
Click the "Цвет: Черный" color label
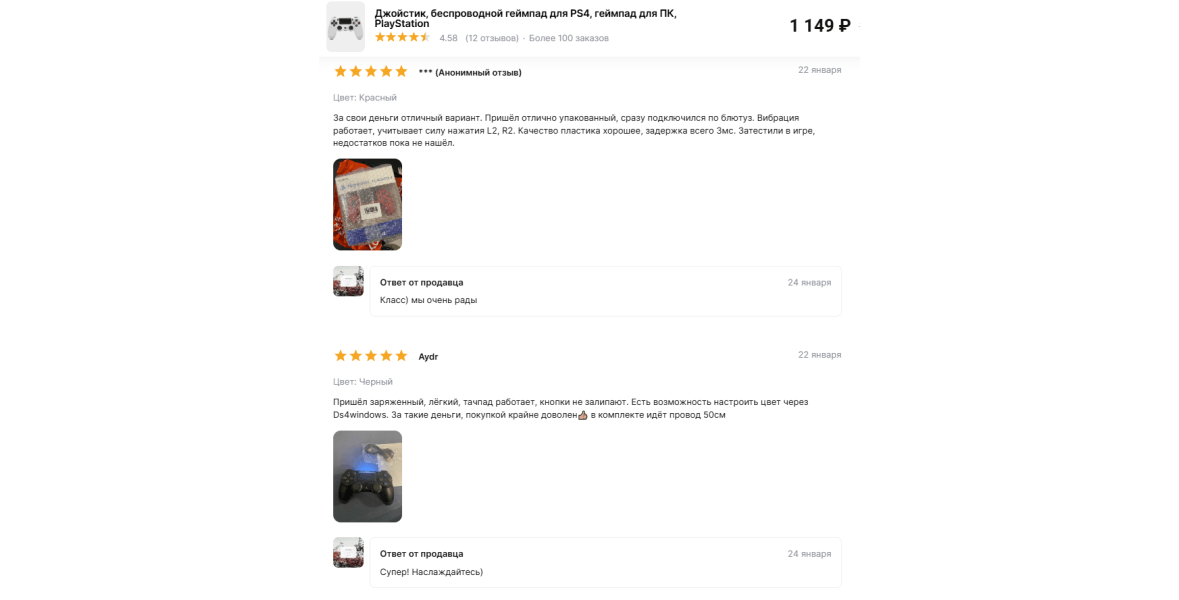[363, 382]
